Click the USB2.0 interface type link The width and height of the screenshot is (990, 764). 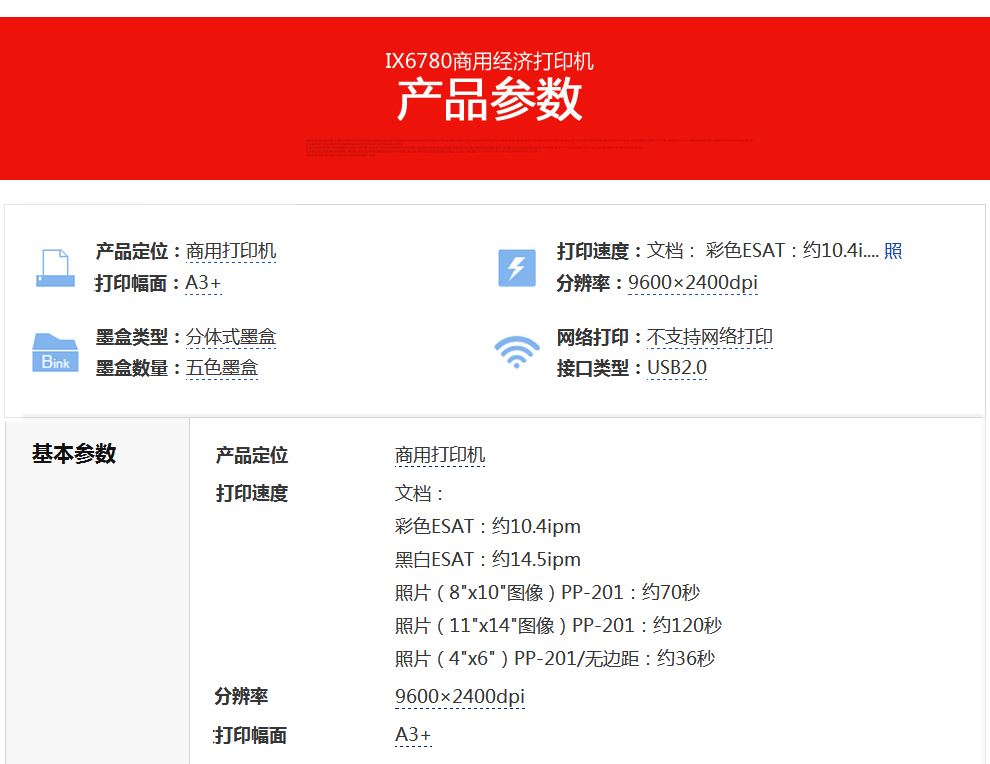coord(676,368)
